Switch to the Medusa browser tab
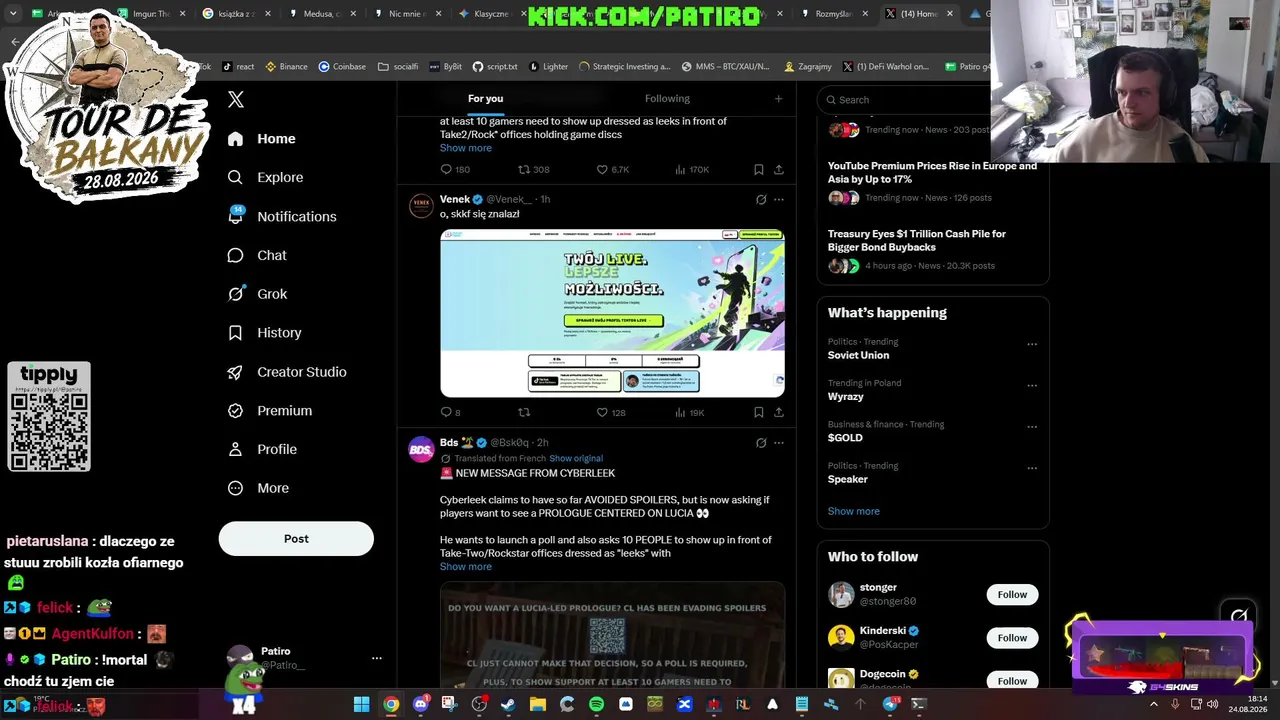Screen dimensions: 1280x720 pos(321,14)
